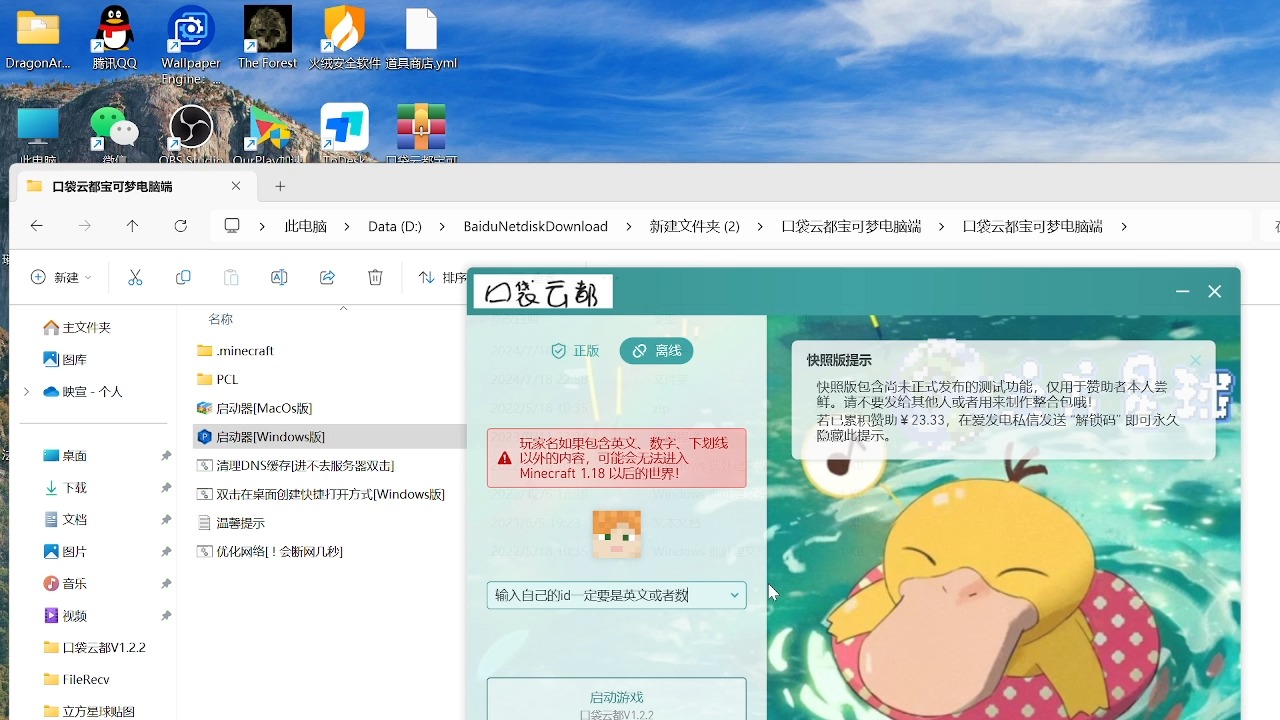
Task: Expand chevron after 此电脑 in the address bar
Action: pos(347,227)
